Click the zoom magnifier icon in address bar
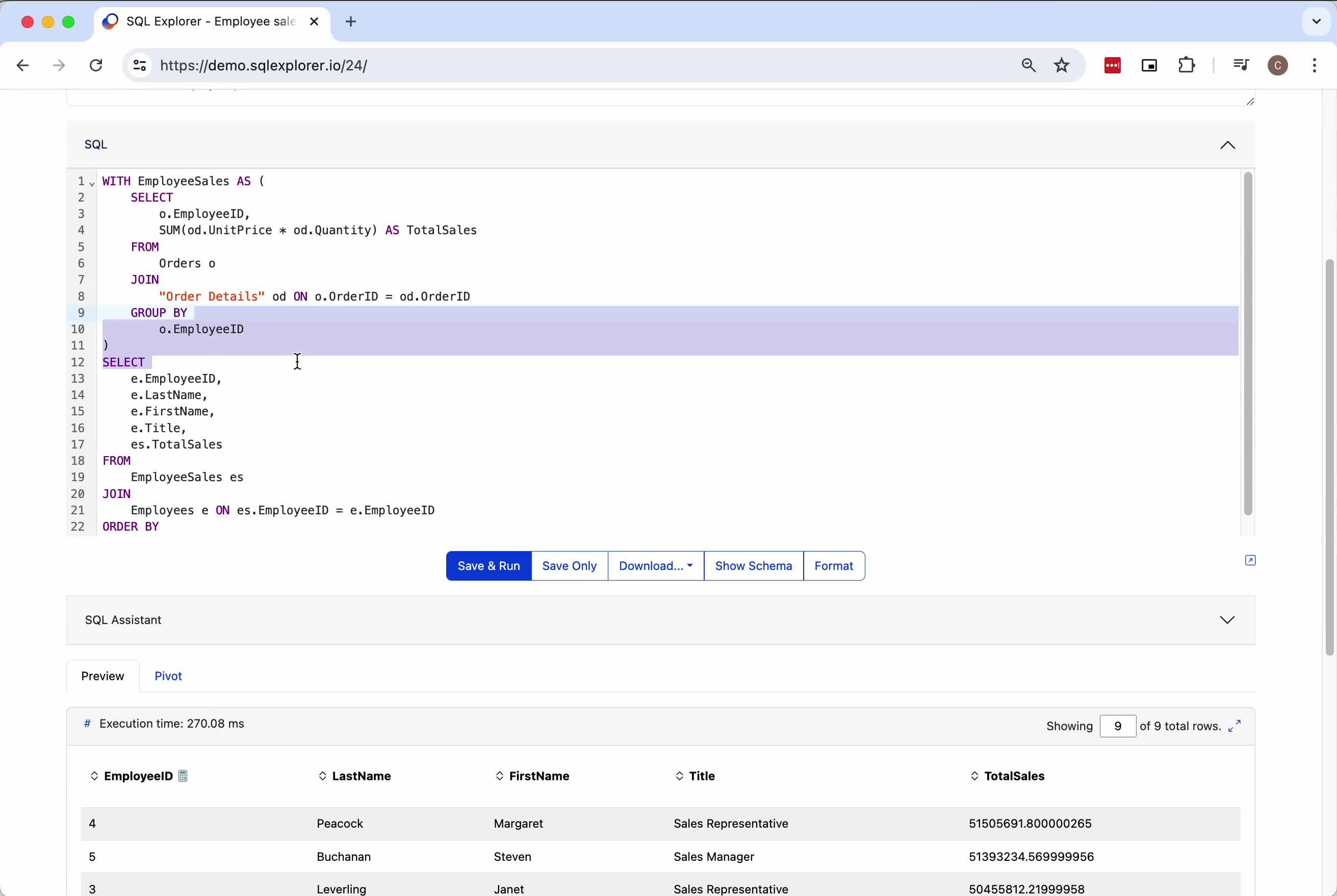 click(1029, 66)
